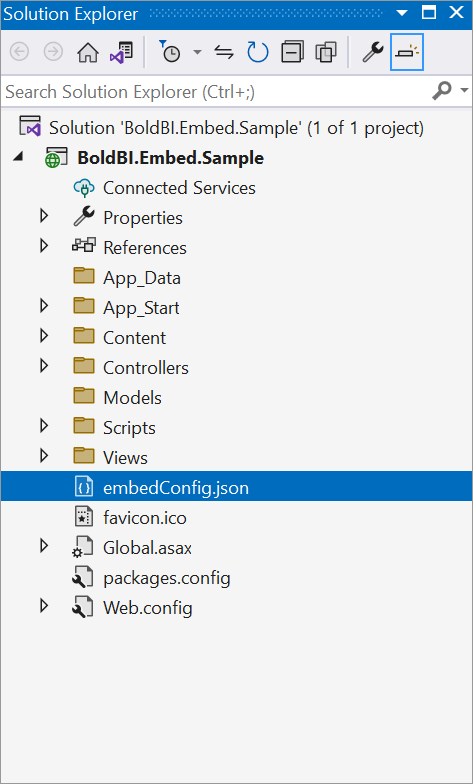Image resolution: width=473 pixels, height=784 pixels.
Task: Expand the App_Start folder
Action: (44, 306)
